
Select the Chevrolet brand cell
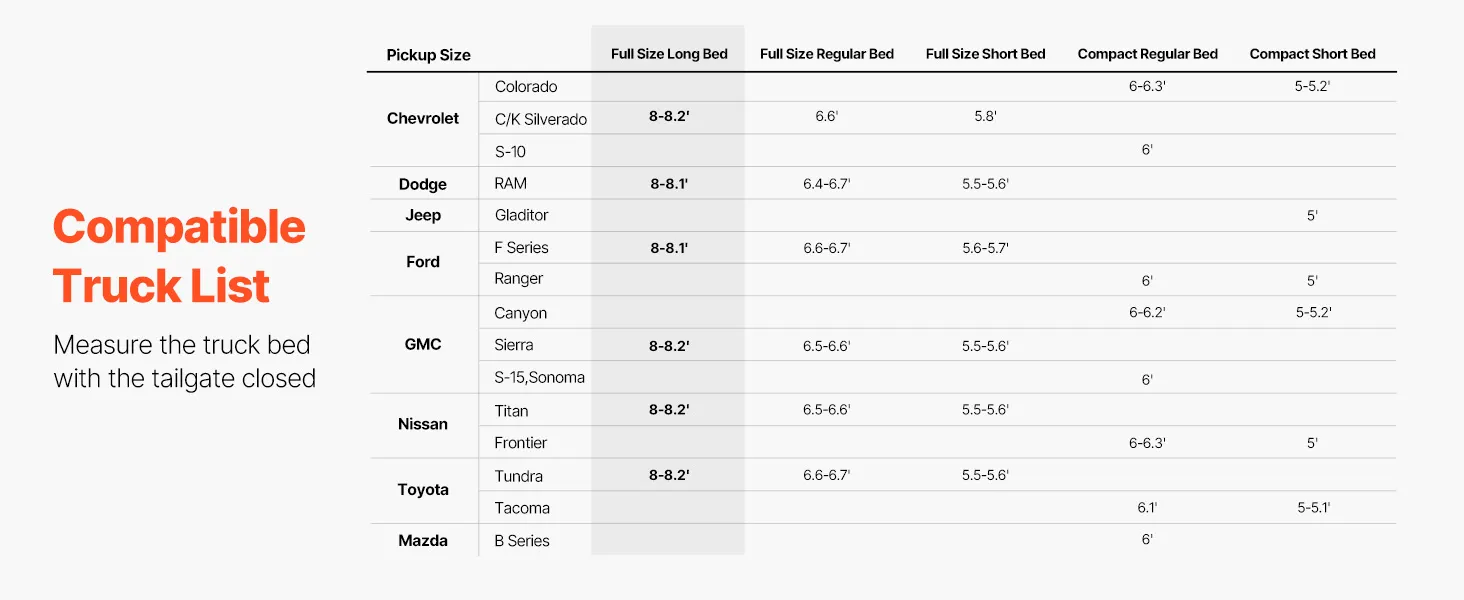(423, 118)
